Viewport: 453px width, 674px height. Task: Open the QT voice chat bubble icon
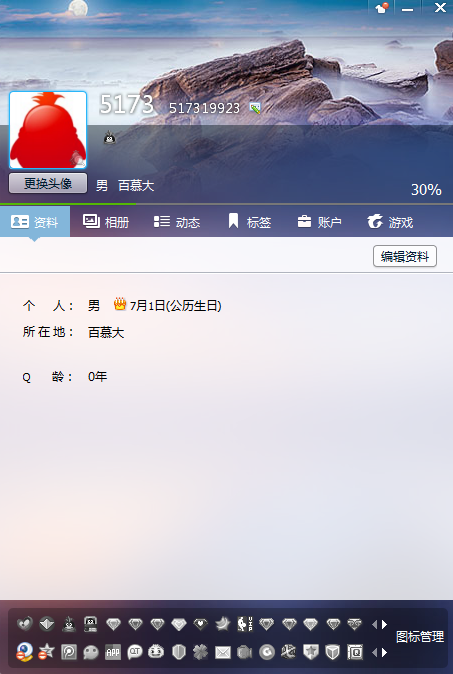point(135,653)
